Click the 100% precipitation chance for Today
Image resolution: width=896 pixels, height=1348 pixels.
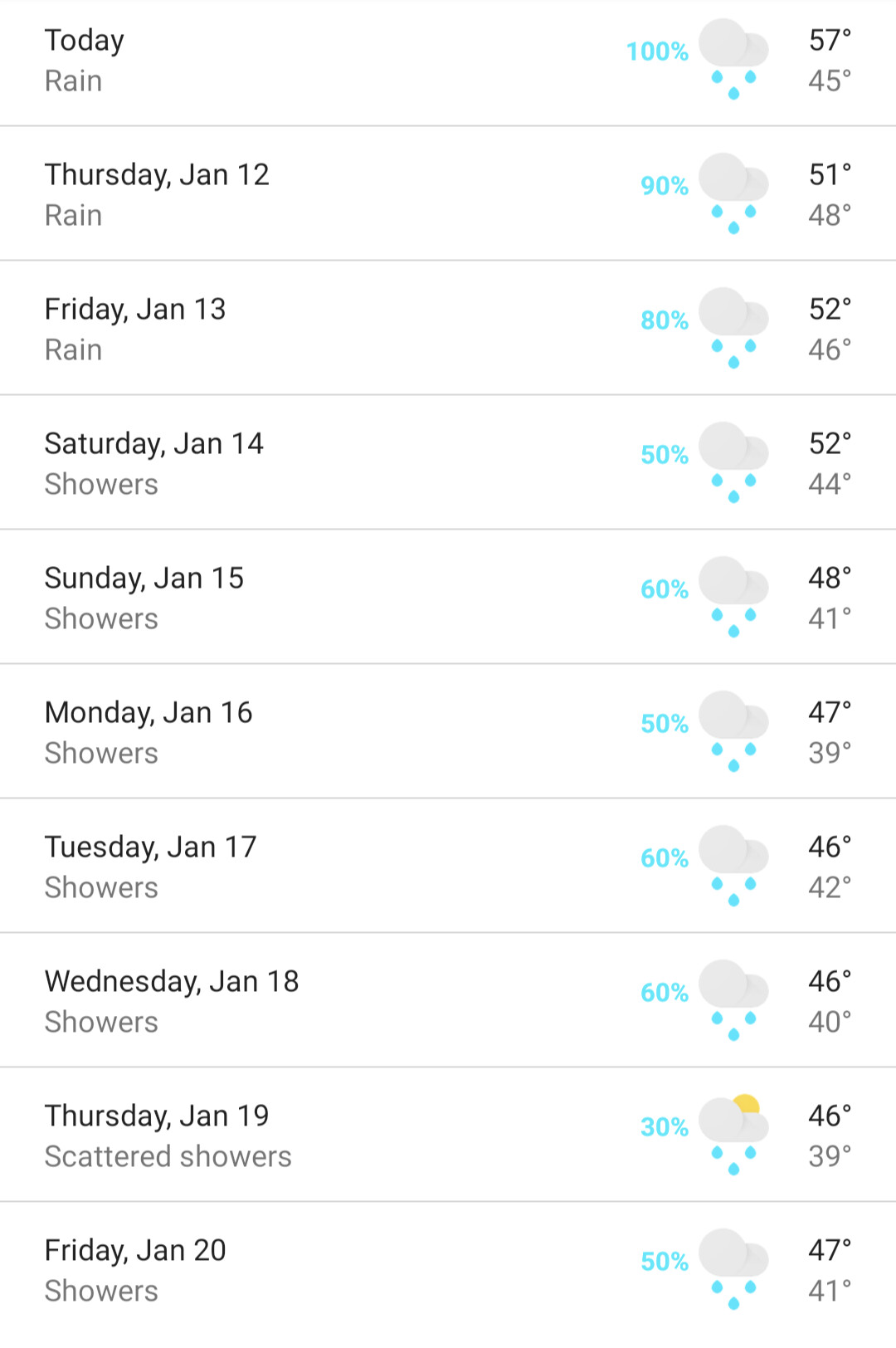point(657,51)
